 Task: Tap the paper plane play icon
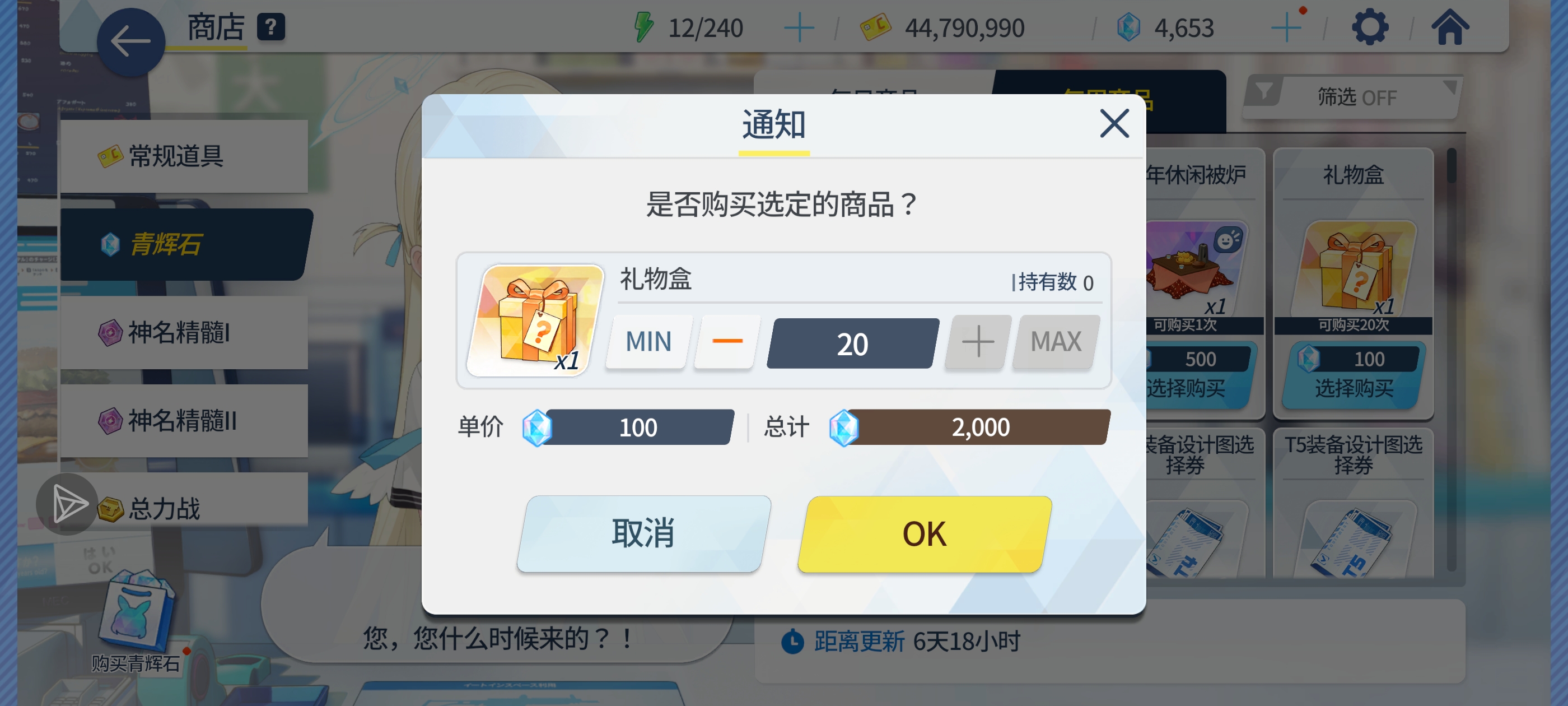pos(68,504)
